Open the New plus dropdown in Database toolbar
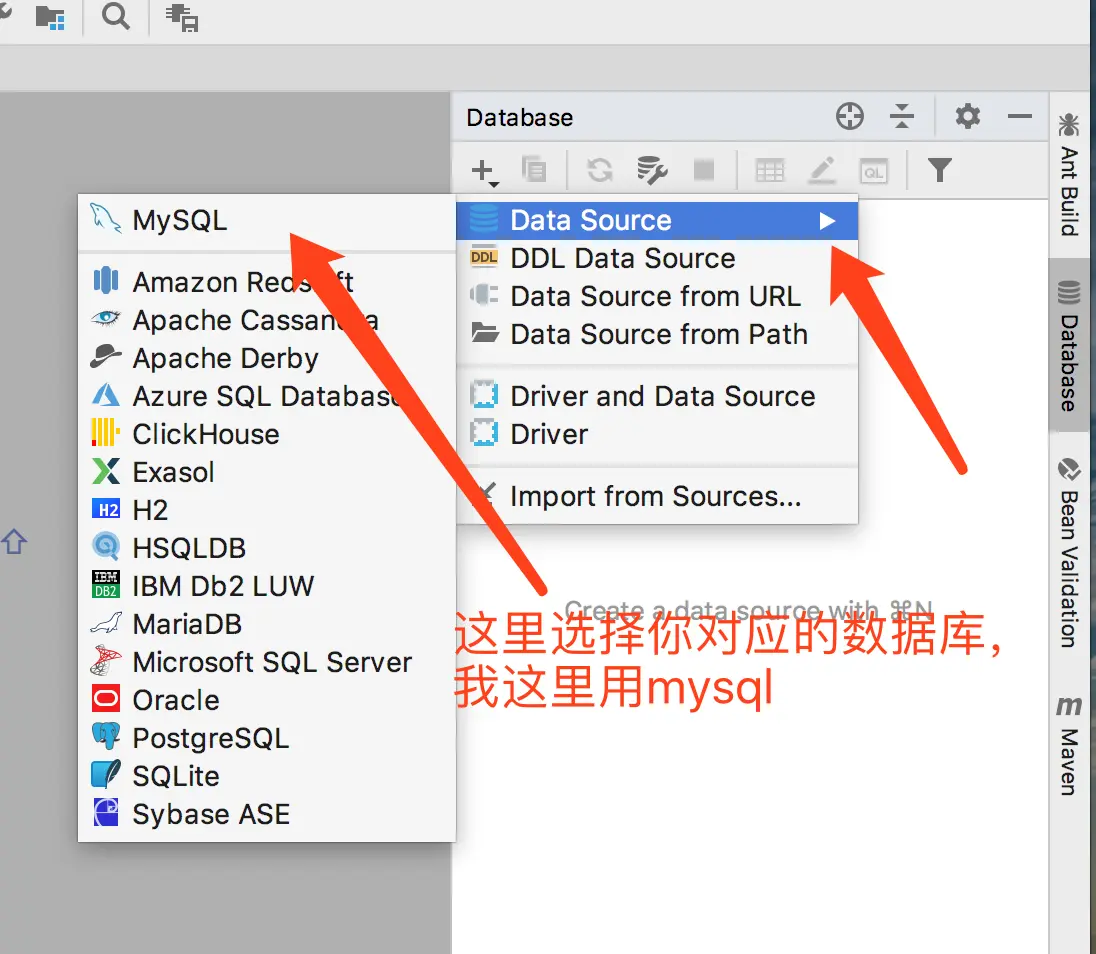Screen dimensions: 1096x954 tap(484, 171)
